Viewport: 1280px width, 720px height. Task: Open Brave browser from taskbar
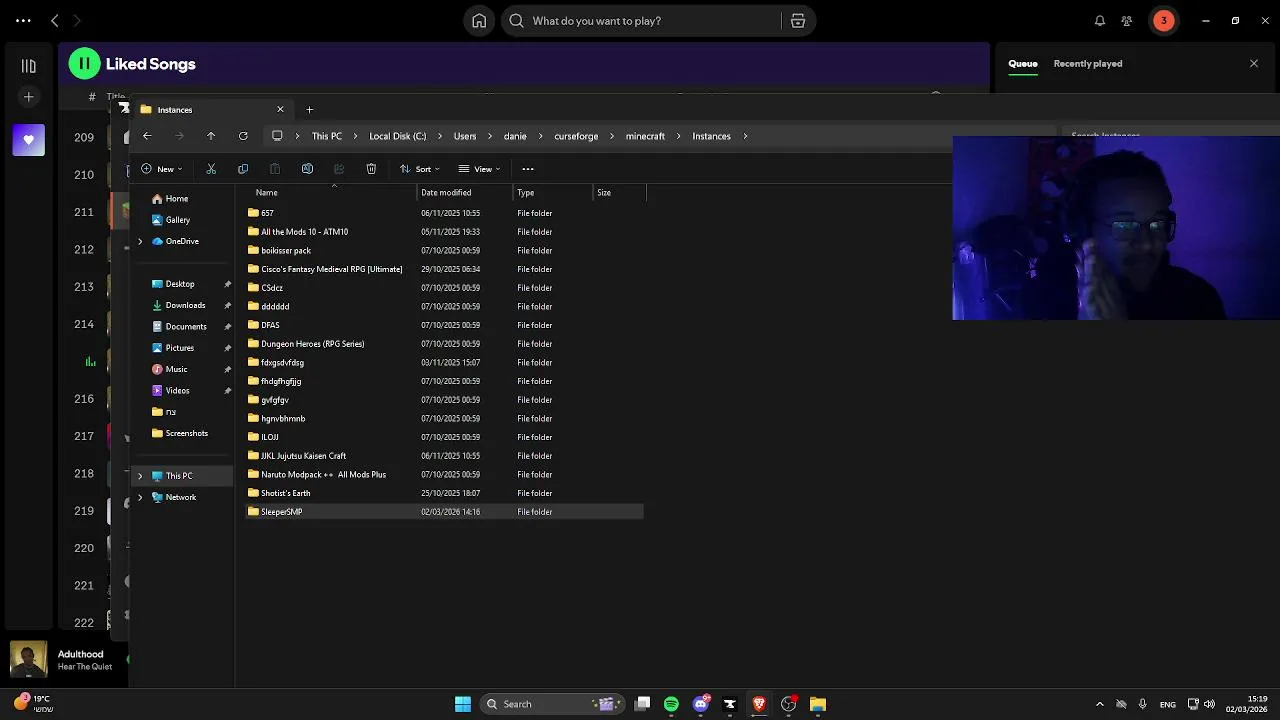(x=759, y=704)
